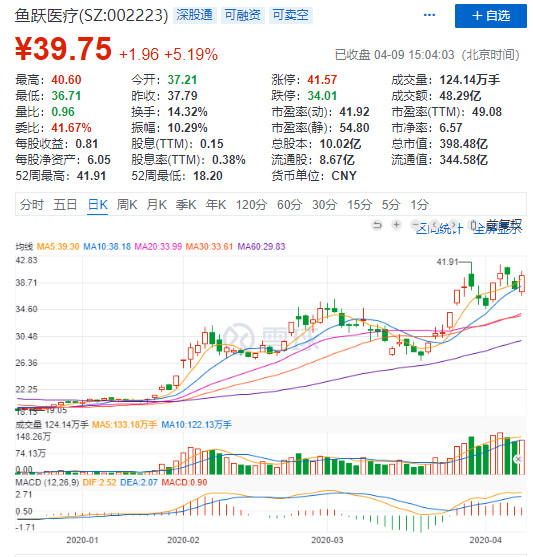Click the MA60:29.83 legend label

point(261,247)
